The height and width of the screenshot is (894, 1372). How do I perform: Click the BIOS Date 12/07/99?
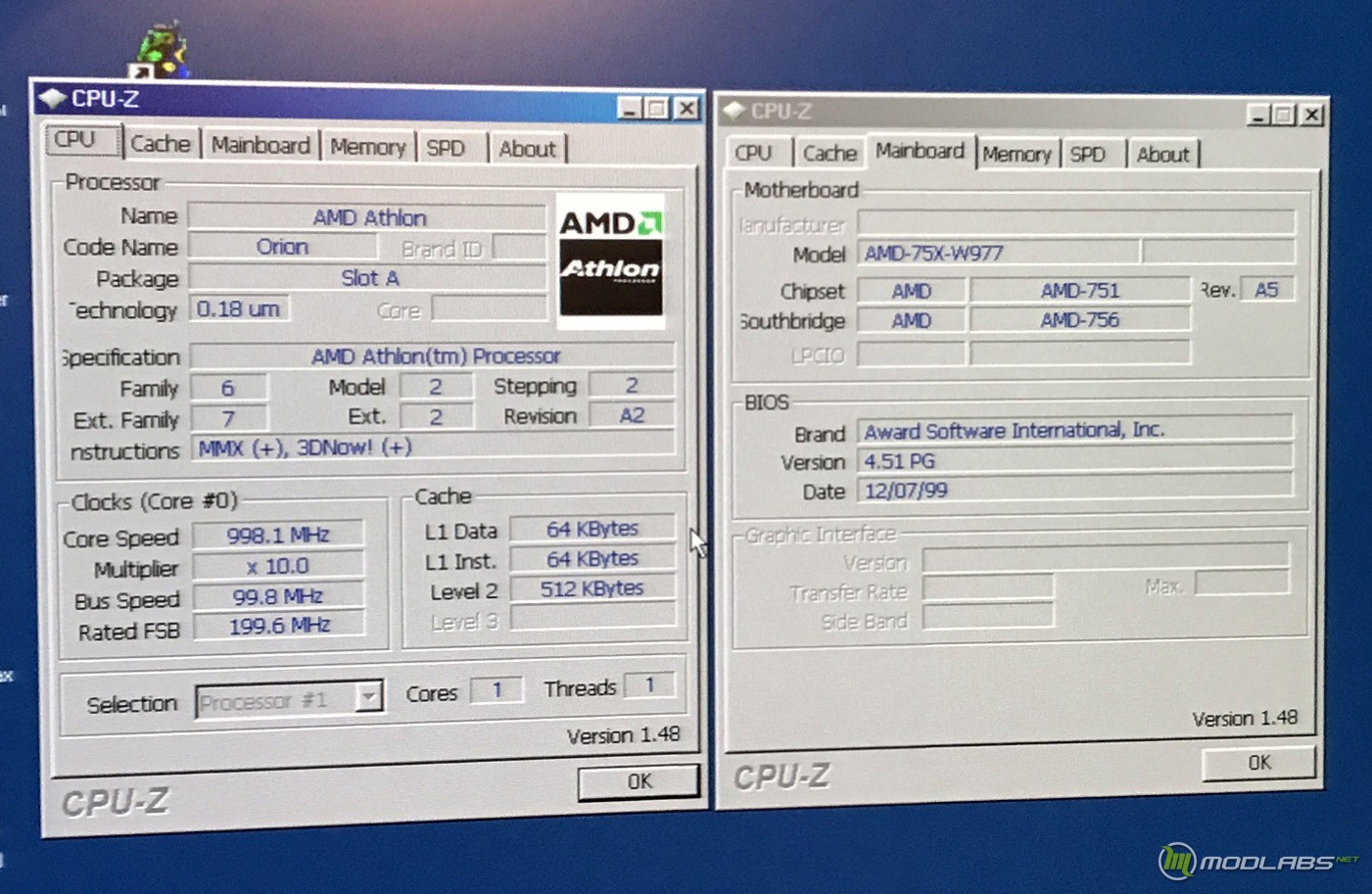click(1075, 490)
